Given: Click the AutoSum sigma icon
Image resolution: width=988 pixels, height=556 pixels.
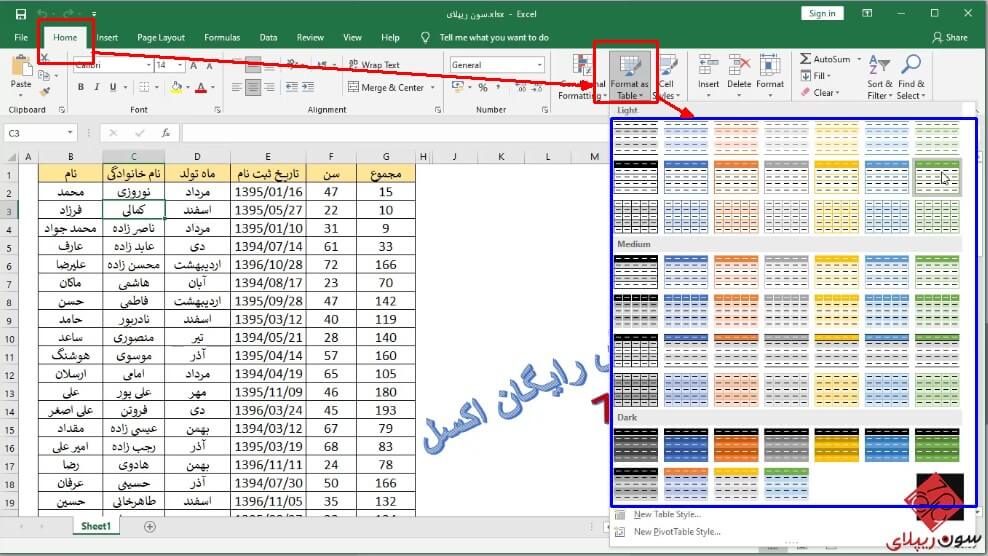Looking at the screenshot, I should (x=806, y=59).
